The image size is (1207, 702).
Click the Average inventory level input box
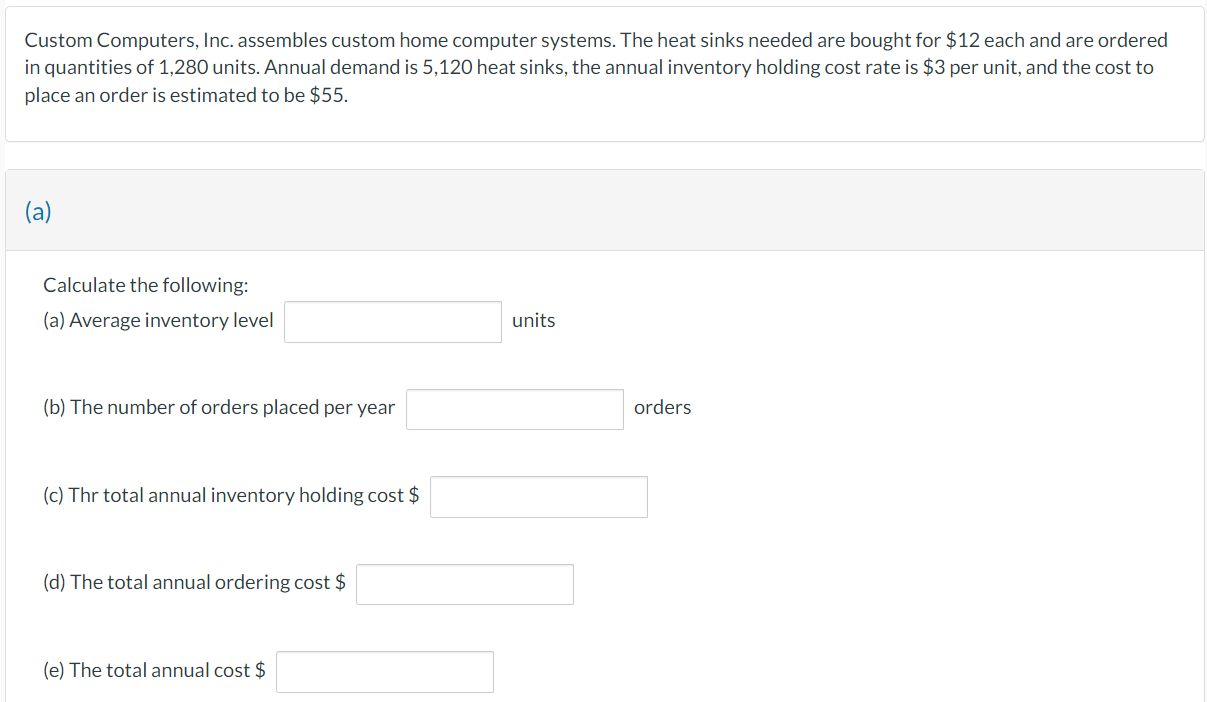point(393,322)
